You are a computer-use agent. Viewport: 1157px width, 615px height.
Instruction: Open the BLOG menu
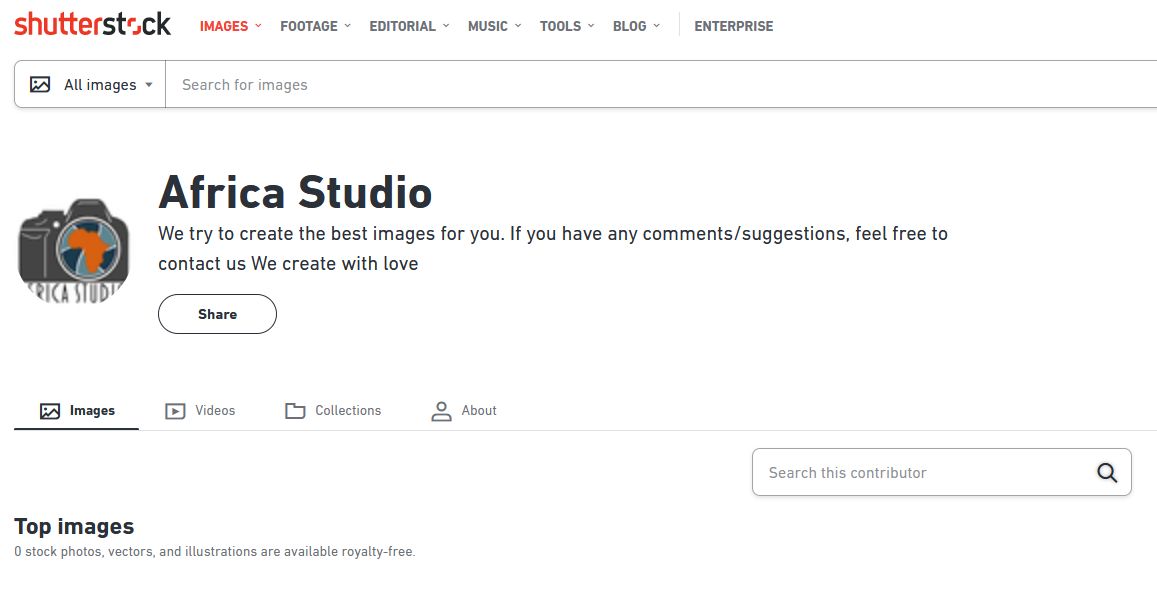pos(636,26)
